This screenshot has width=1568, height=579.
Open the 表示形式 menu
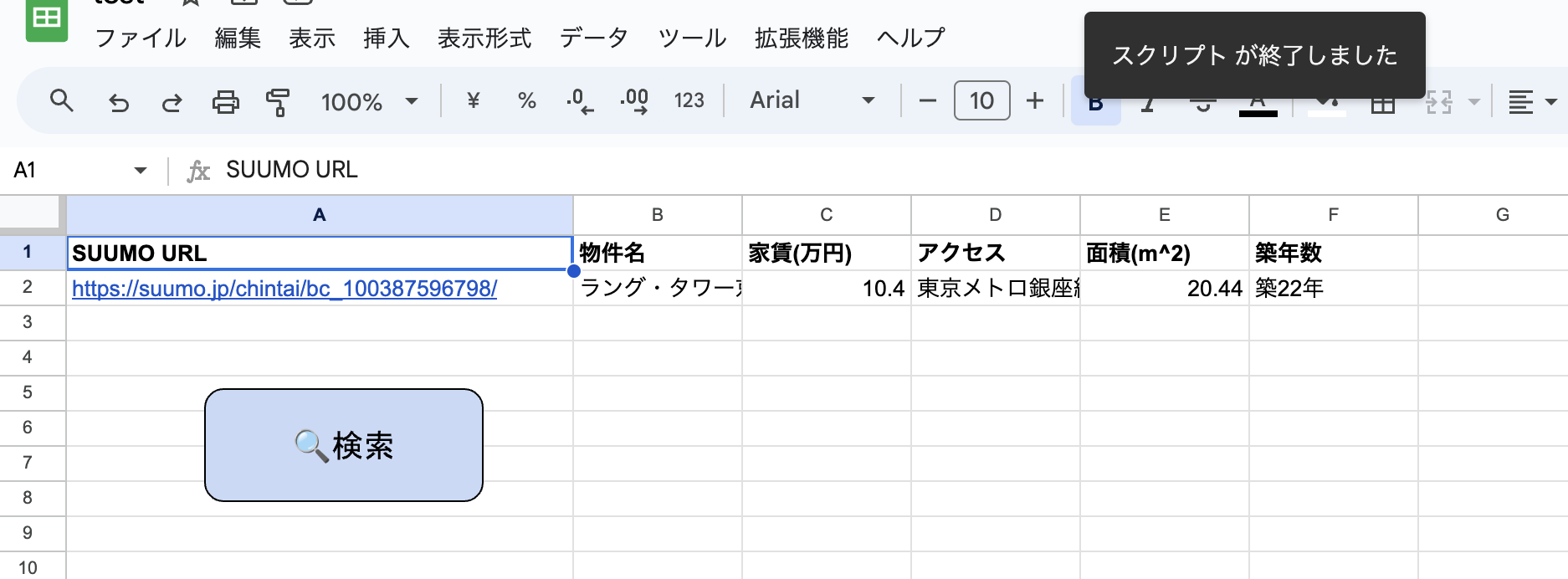click(484, 38)
